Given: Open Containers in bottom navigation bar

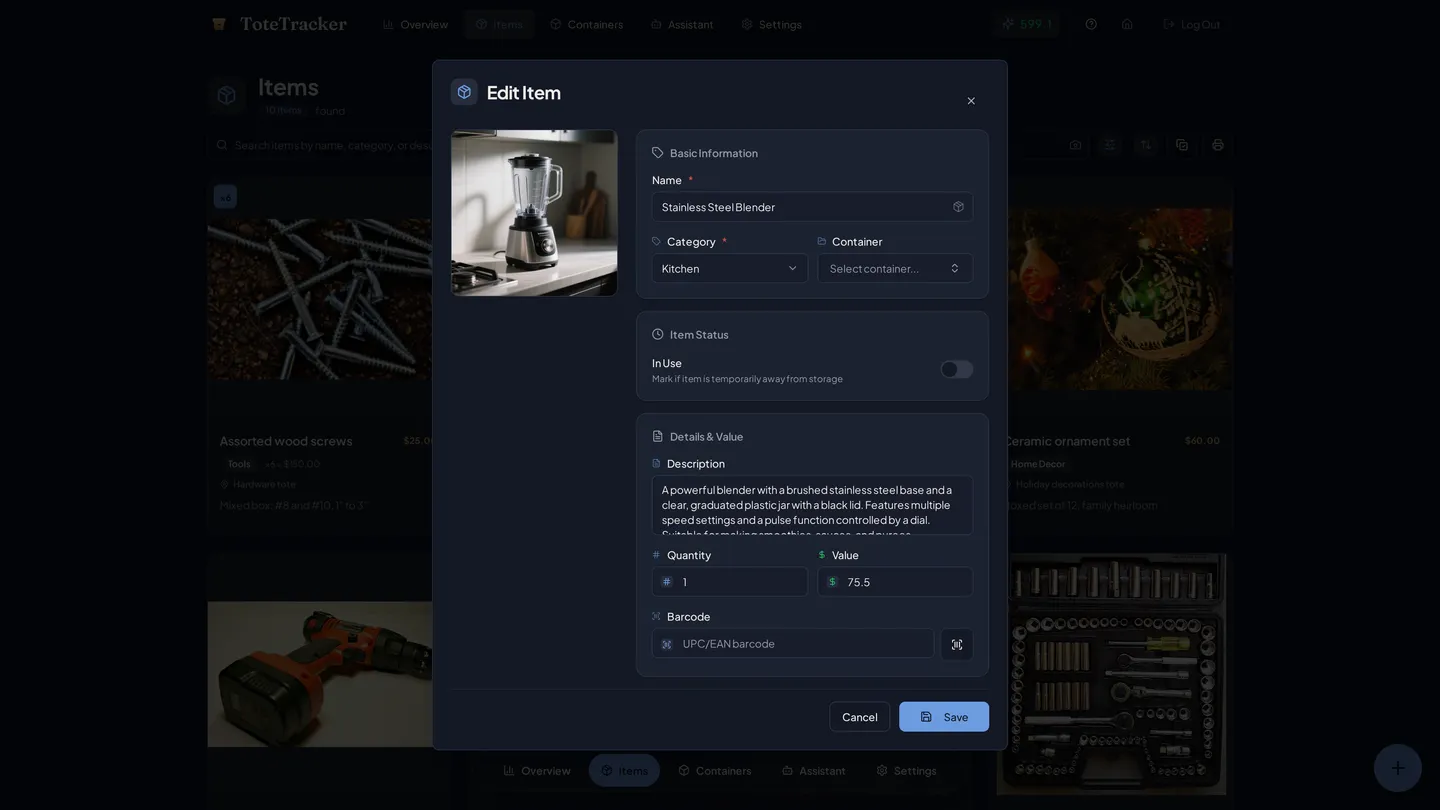Looking at the screenshot, I should point(715,771).
